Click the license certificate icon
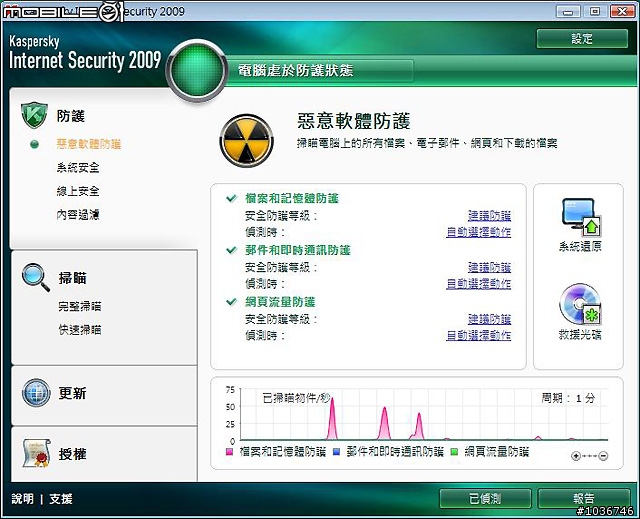This screenshot has height=519, width=640. tap(36, 453)
